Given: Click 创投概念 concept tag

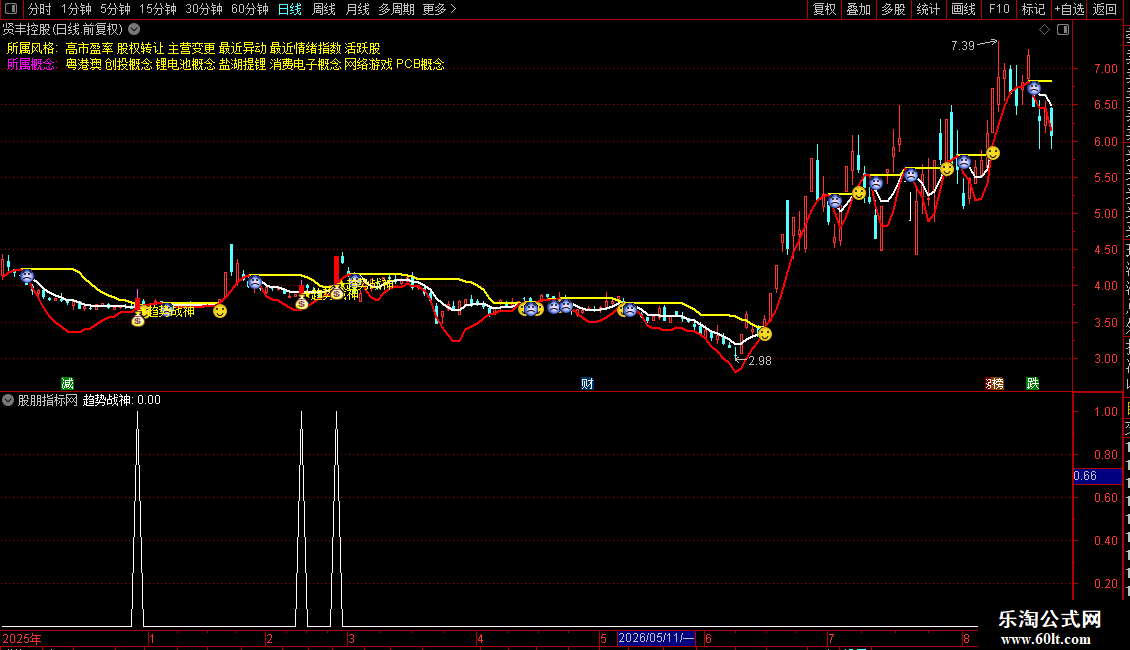Looking at the screenshot, I should (x=129, y=64).
